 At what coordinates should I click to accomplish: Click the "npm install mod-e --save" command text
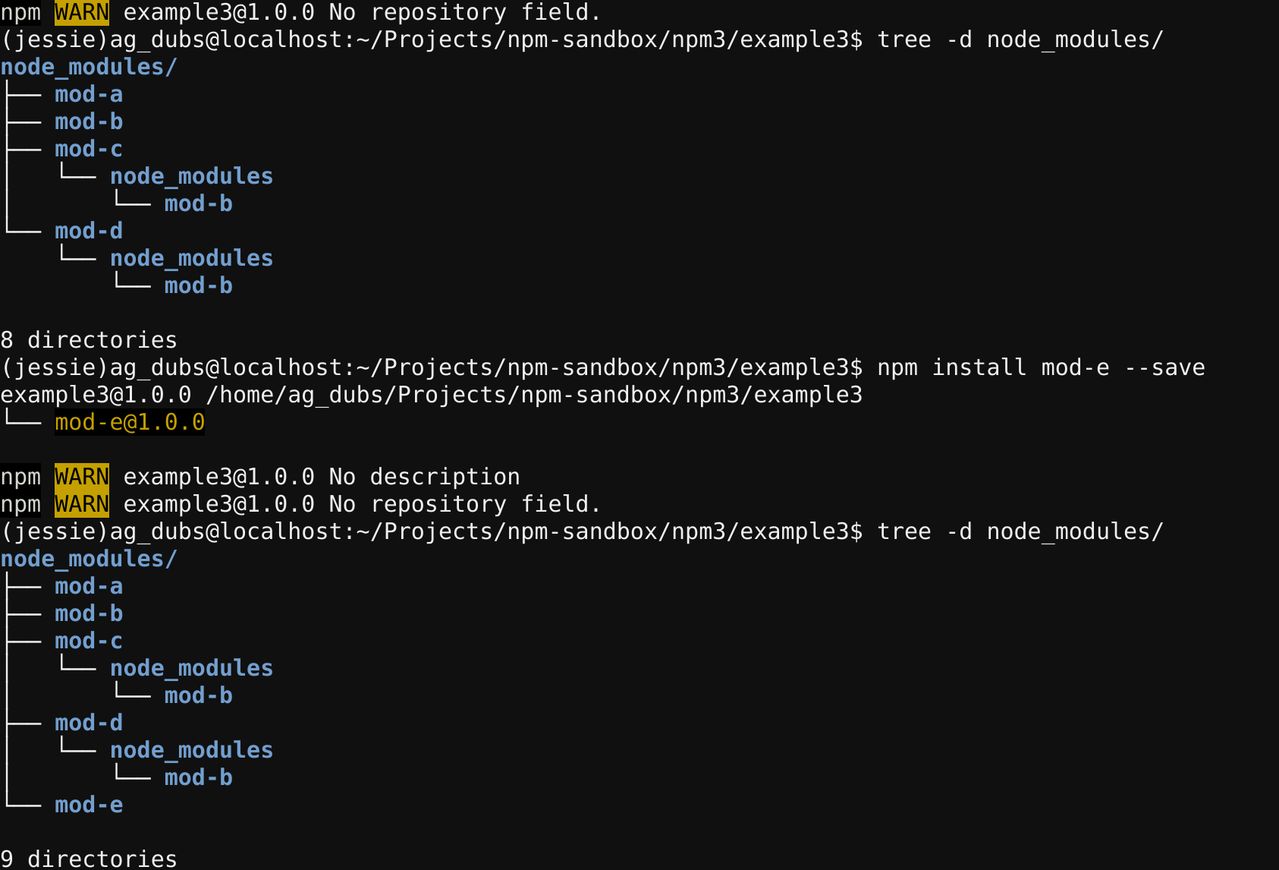tap(1040, 367)
